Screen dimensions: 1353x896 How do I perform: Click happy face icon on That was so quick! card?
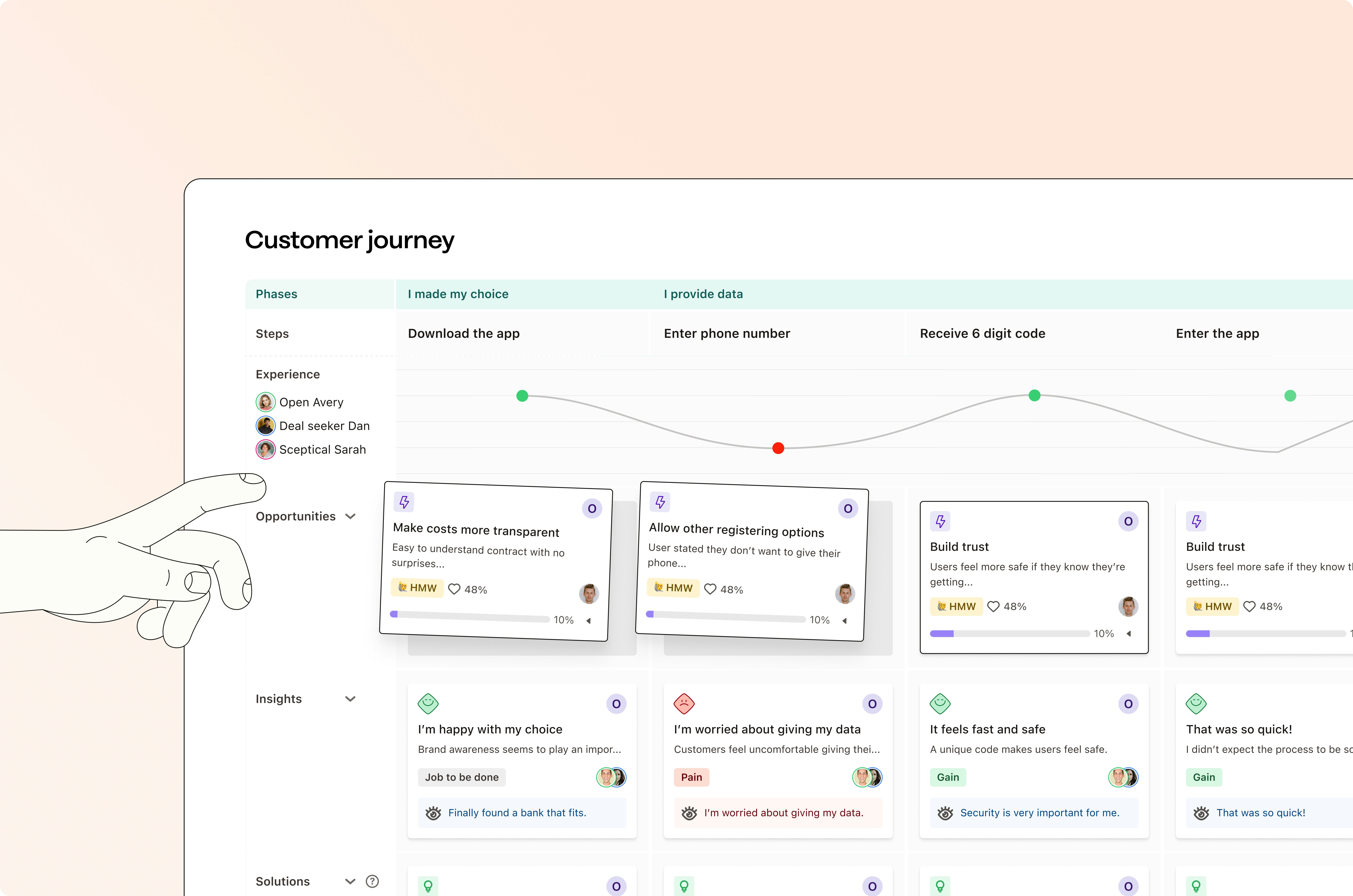pyautogui.click(x=1196, y=703)
